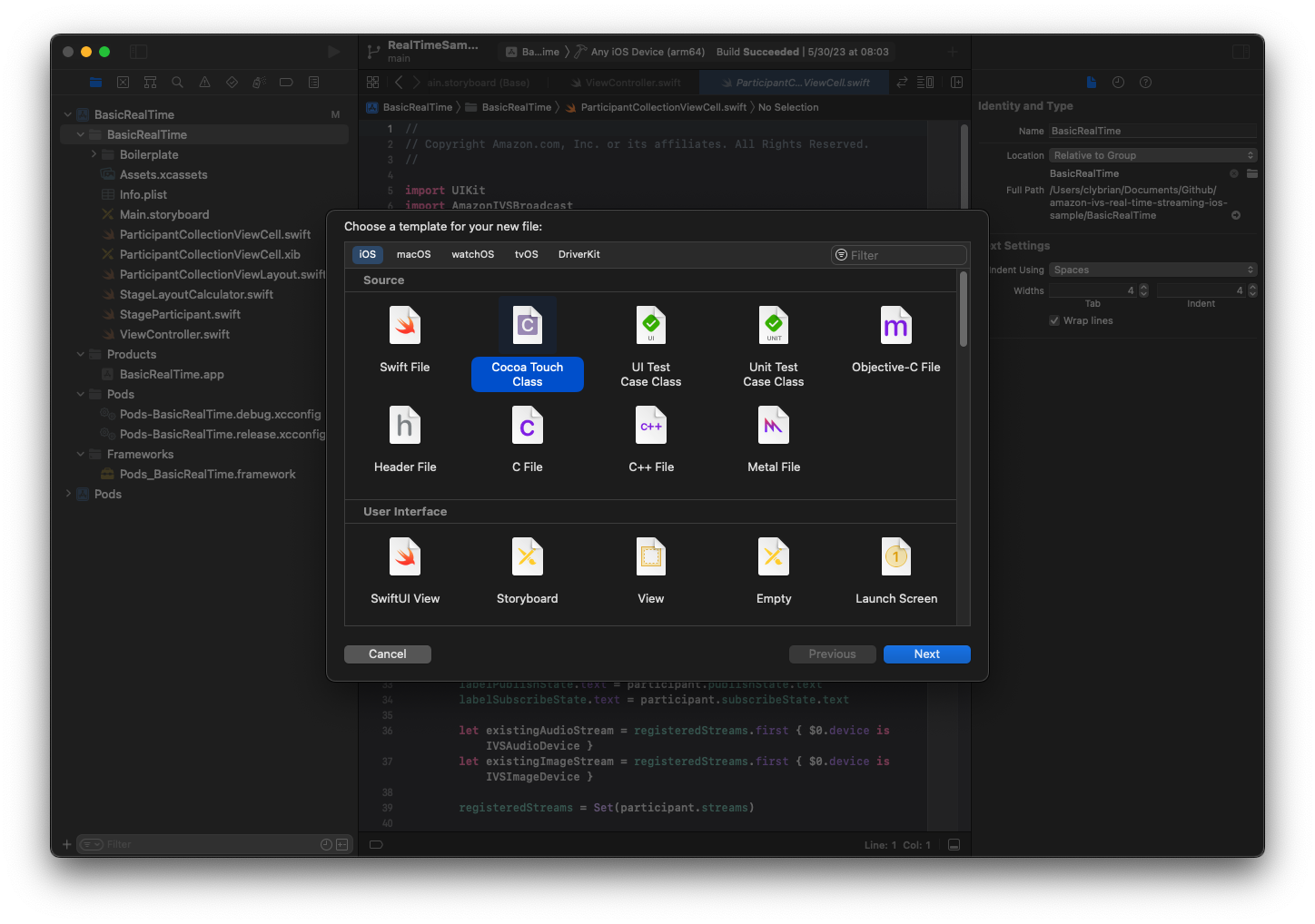Pick the UI Test Case Class template

(650, 345)
